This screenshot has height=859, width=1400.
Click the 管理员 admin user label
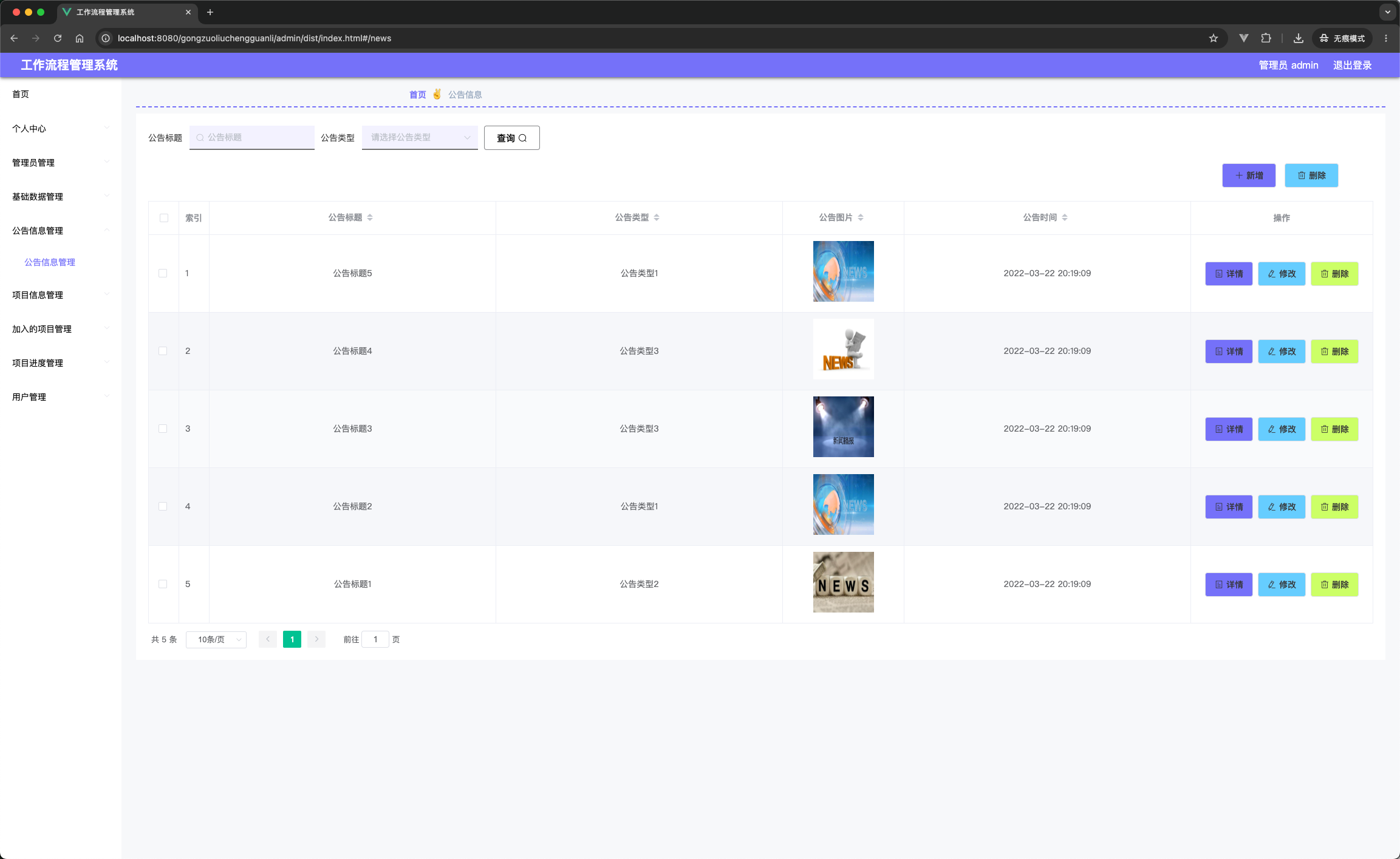[x=1288, y=65]
